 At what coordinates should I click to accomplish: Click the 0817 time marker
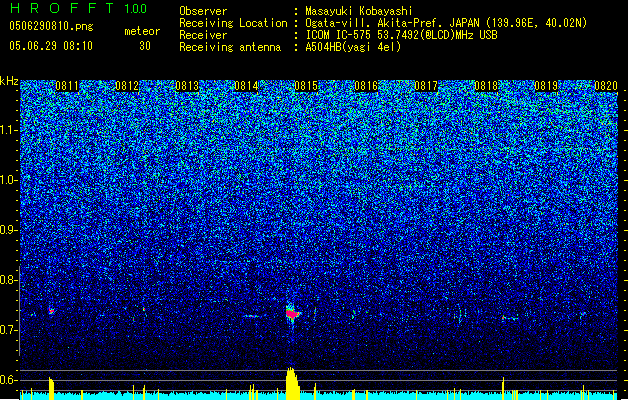426,86
